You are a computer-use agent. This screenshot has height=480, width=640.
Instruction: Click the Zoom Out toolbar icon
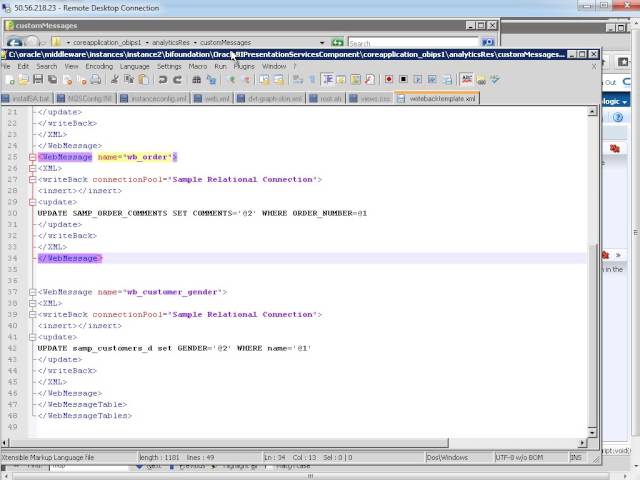pos(246,80)
